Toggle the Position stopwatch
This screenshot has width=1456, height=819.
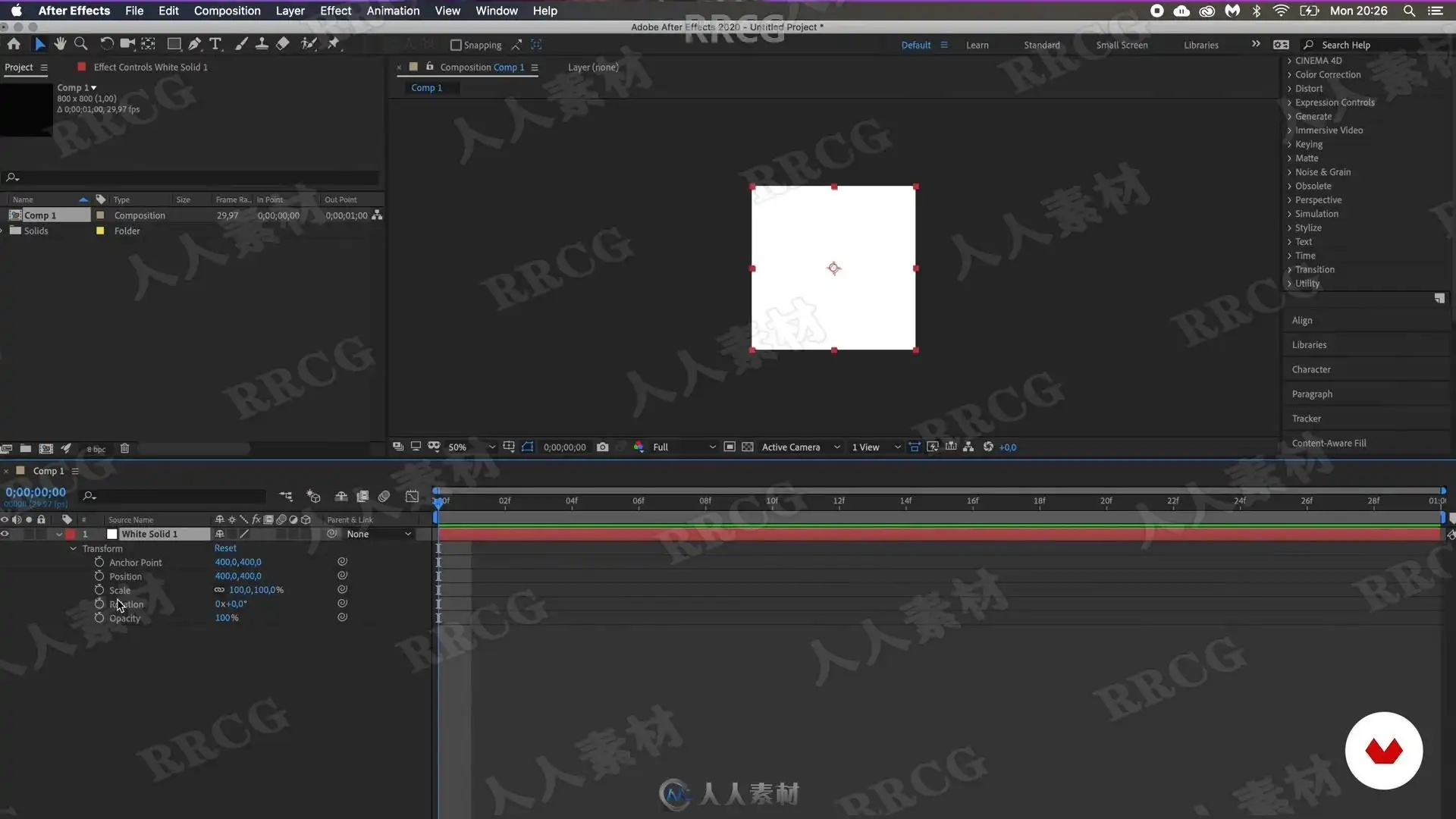pos(99,576)
